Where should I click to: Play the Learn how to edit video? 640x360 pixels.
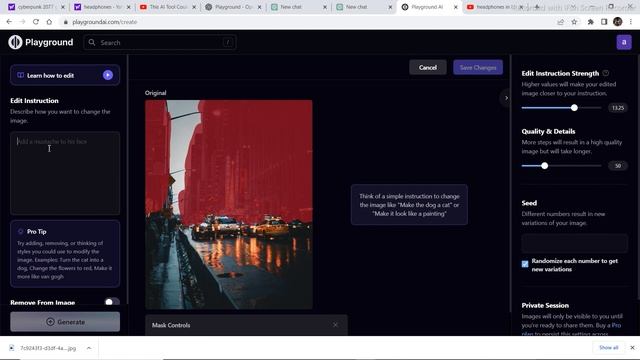coord(108,75)
